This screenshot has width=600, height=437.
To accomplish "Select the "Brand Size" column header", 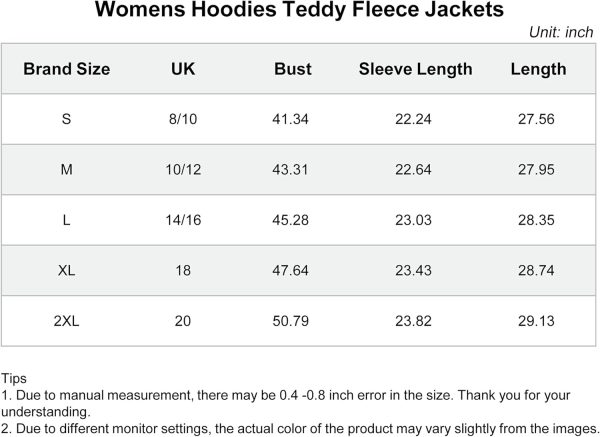I will click(67, 70).
